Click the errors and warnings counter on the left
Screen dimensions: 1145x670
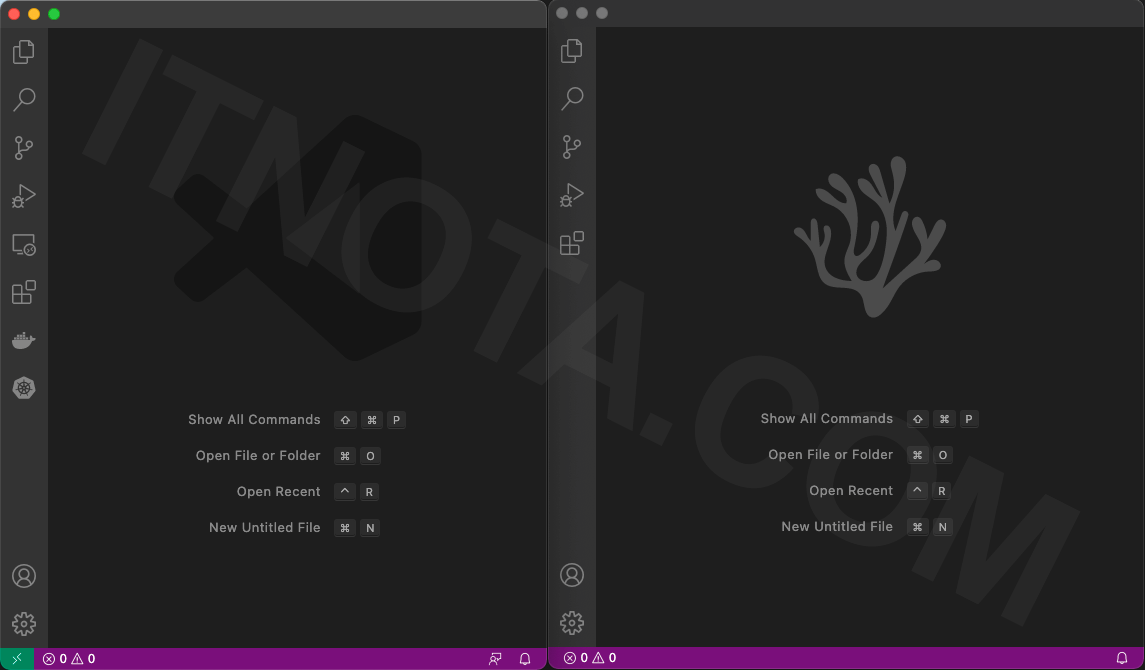(67, 658)
